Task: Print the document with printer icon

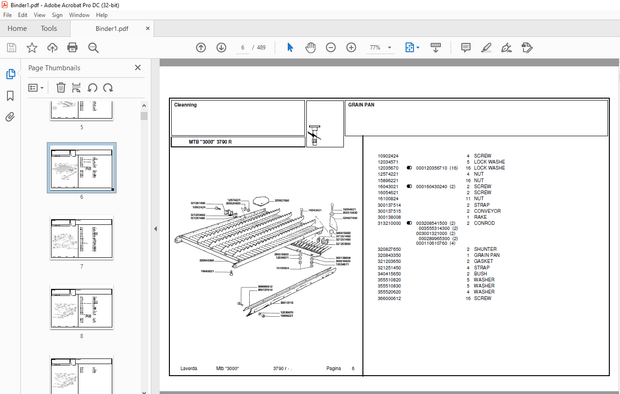Action: (72, 48)
